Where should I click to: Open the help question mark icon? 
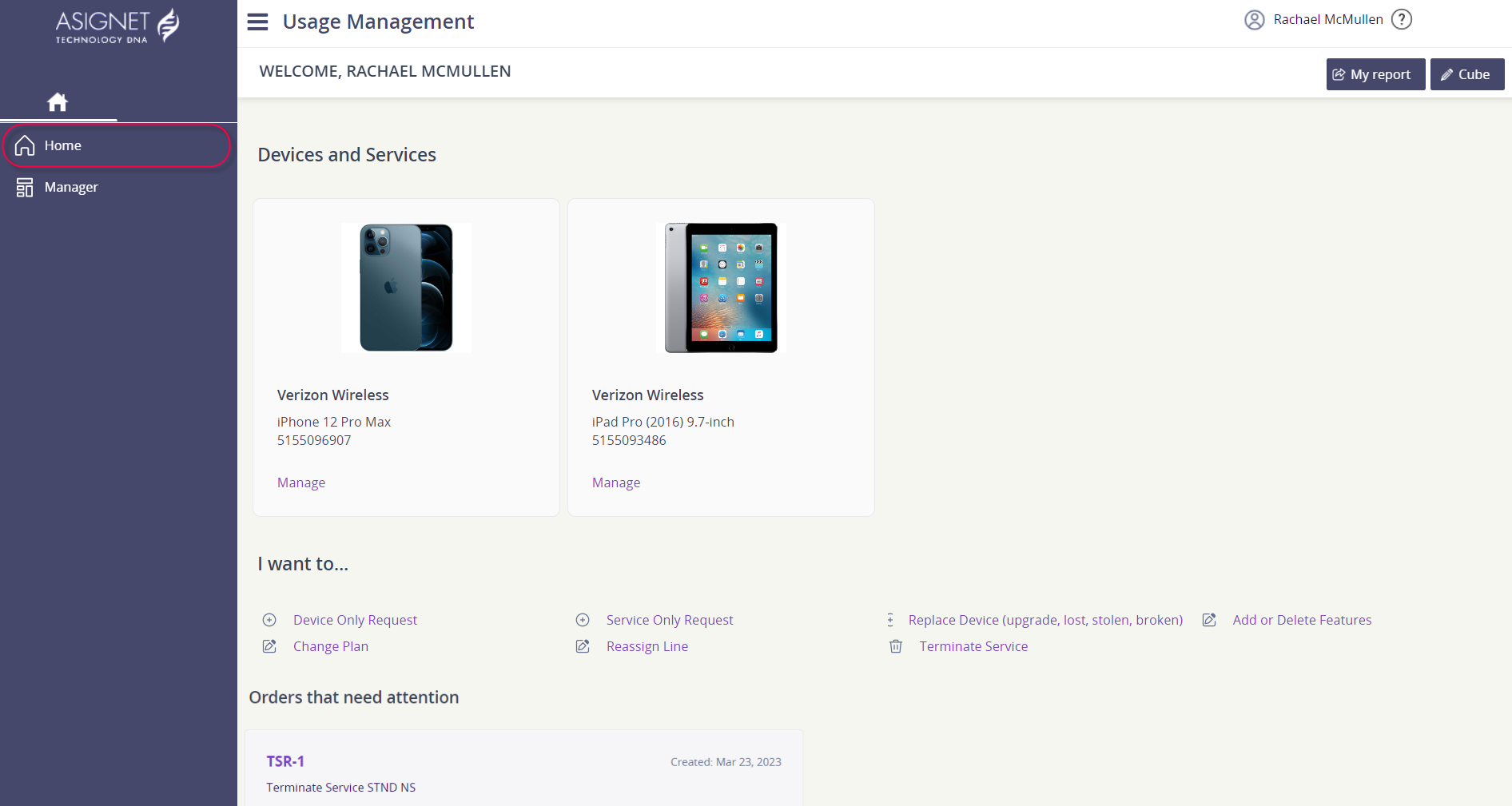pos(1402,19)
